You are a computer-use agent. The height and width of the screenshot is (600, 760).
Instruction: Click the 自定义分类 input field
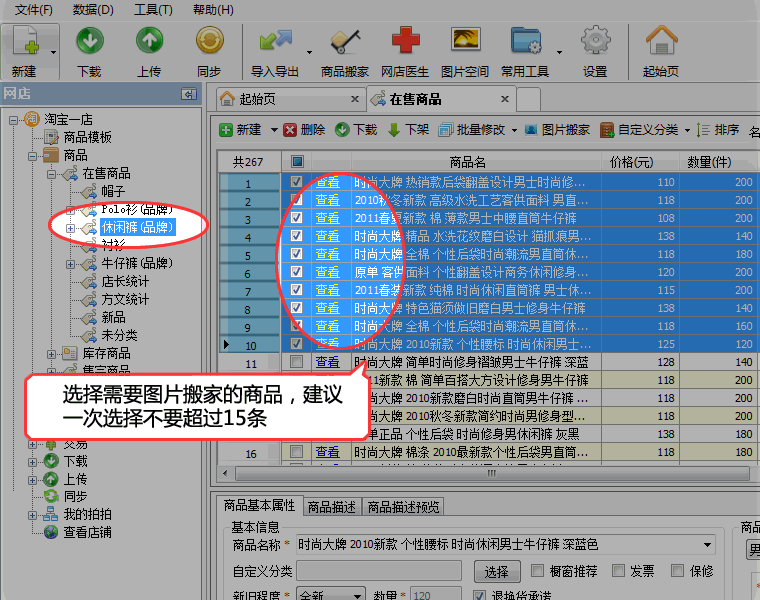(x=379, y=571)
